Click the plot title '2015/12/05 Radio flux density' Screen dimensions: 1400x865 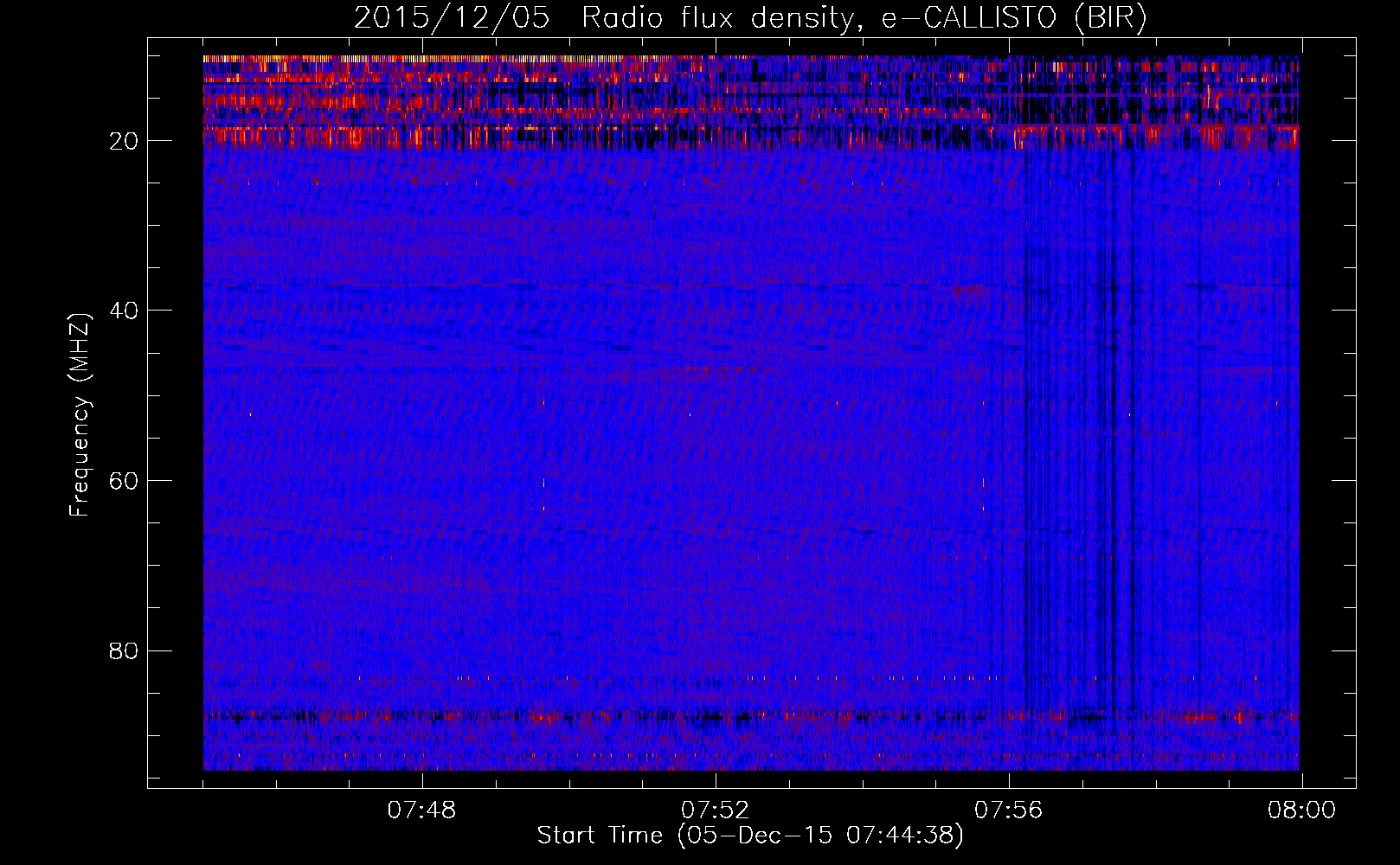pyautogui.click(x=750, y=18)
